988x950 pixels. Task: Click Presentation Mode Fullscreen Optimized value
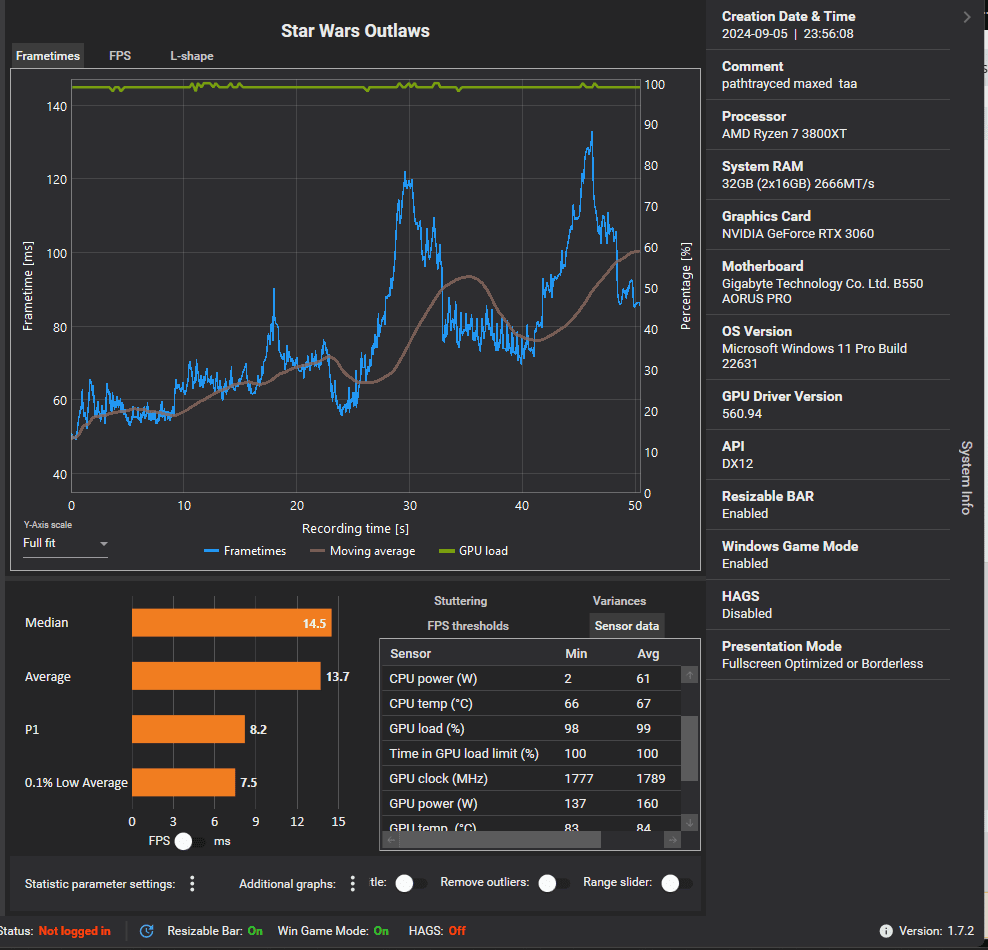coord(822,664)
